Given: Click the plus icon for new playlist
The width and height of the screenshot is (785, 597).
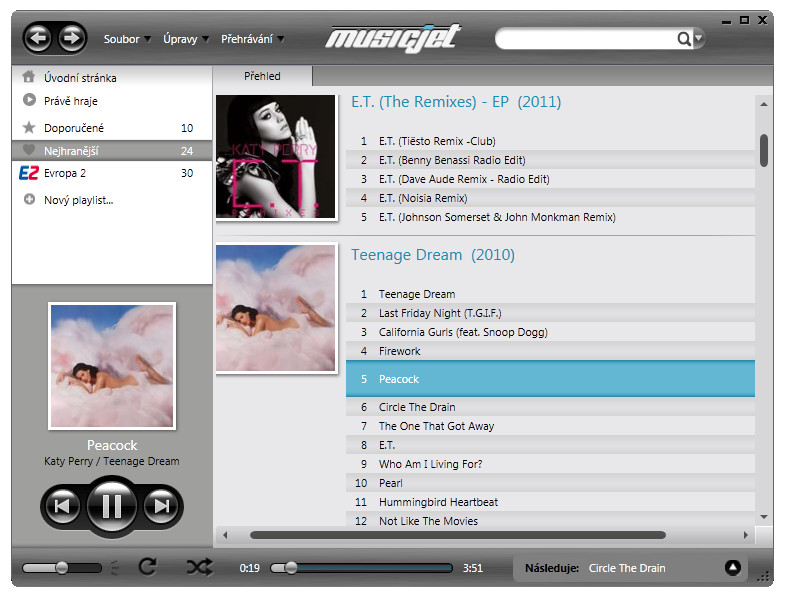Looking at the screenshot, I should click(29, 199).
